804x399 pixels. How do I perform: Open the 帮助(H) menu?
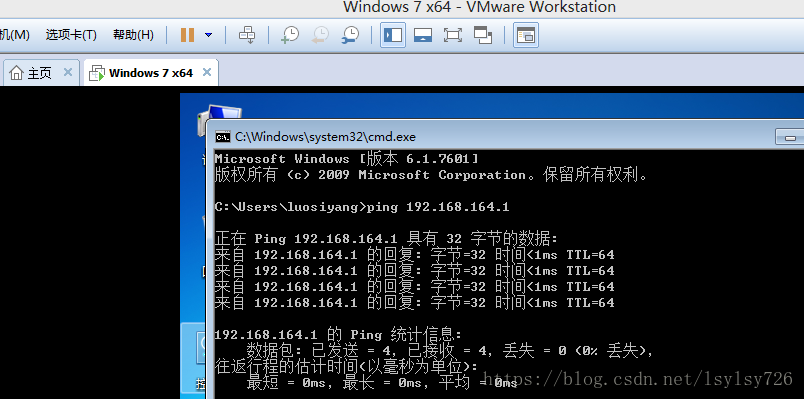[133, 35]
